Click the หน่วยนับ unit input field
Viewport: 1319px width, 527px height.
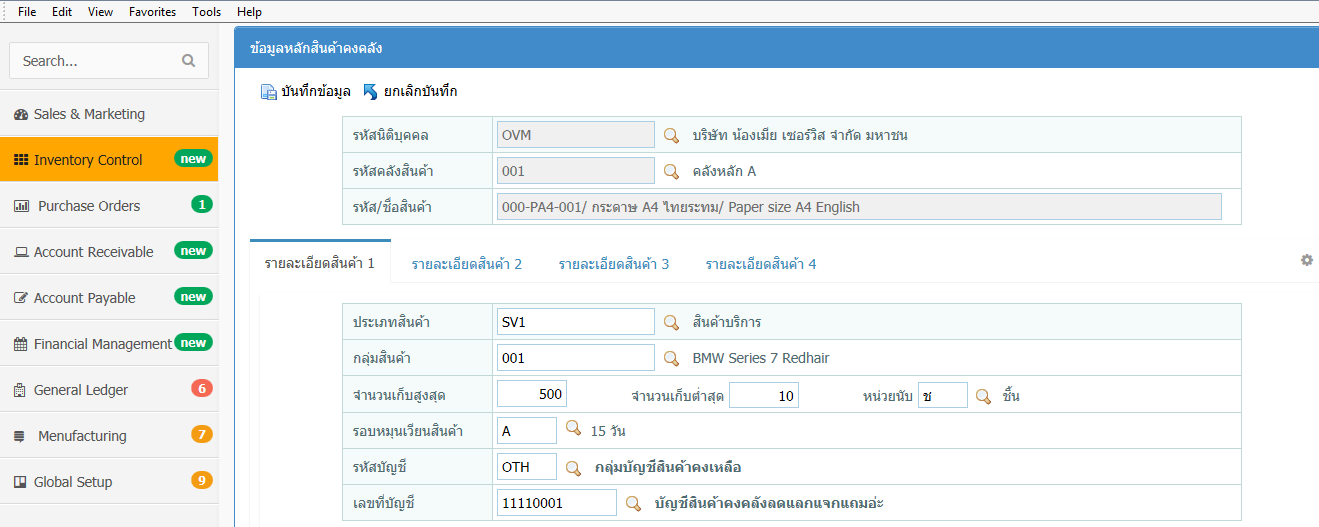944,396
